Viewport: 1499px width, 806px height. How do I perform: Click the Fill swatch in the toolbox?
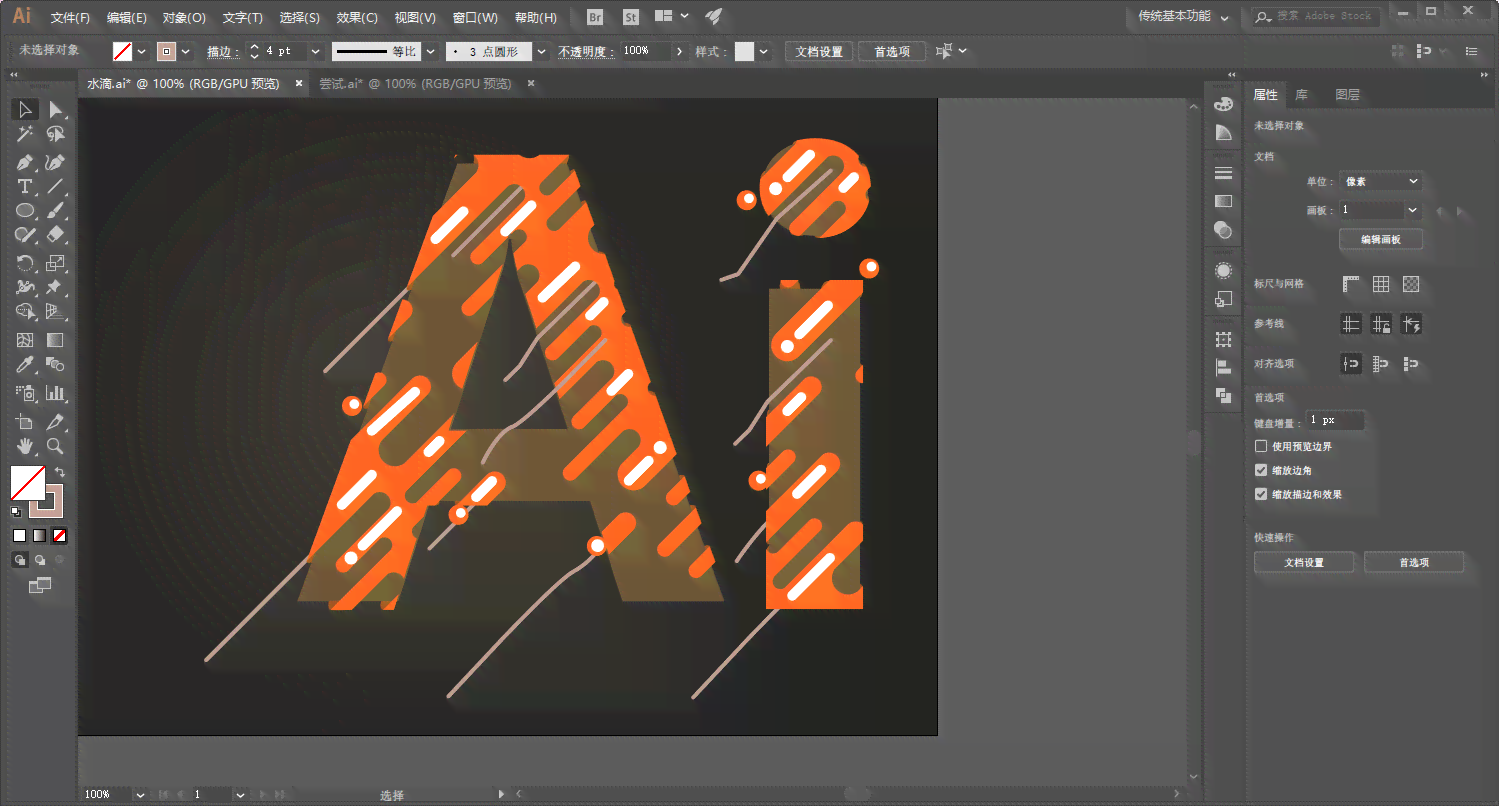(27, 483)
